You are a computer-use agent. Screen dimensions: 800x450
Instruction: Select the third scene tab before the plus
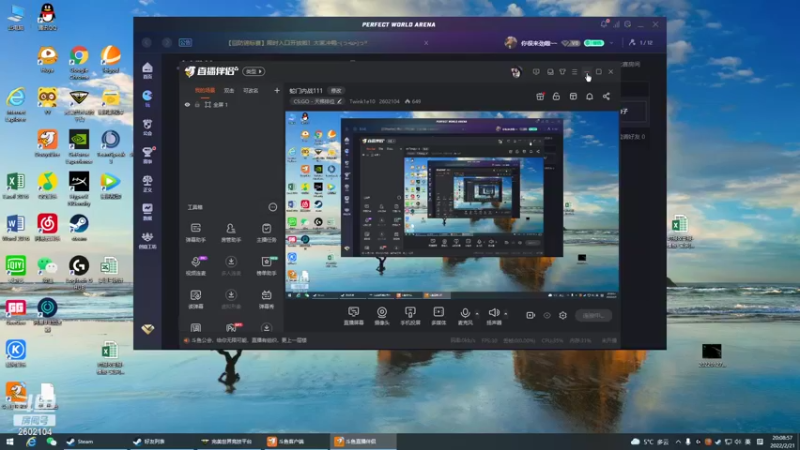click(x=251, y=90)
